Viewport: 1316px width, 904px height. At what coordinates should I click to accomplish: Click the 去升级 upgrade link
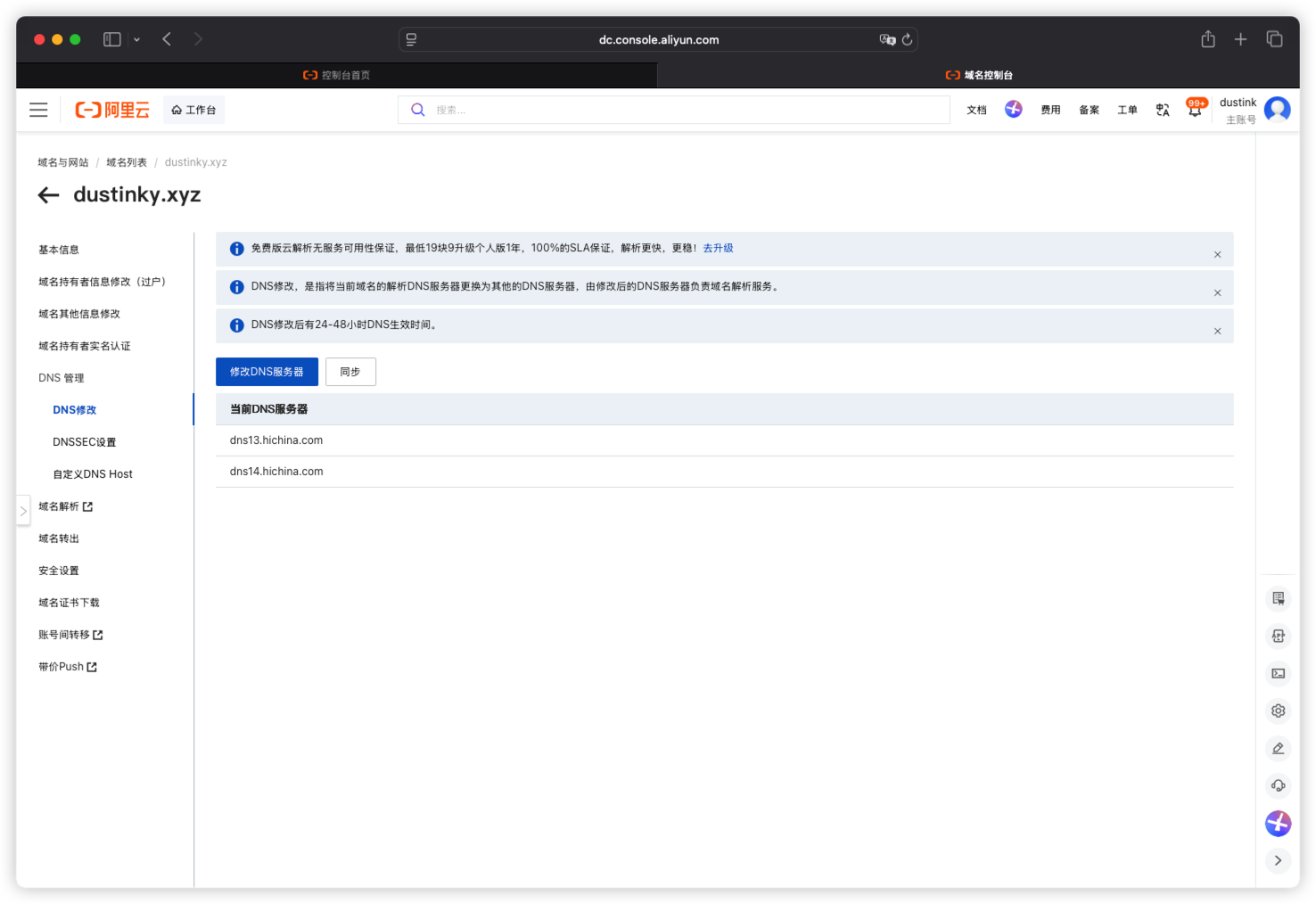718,248
